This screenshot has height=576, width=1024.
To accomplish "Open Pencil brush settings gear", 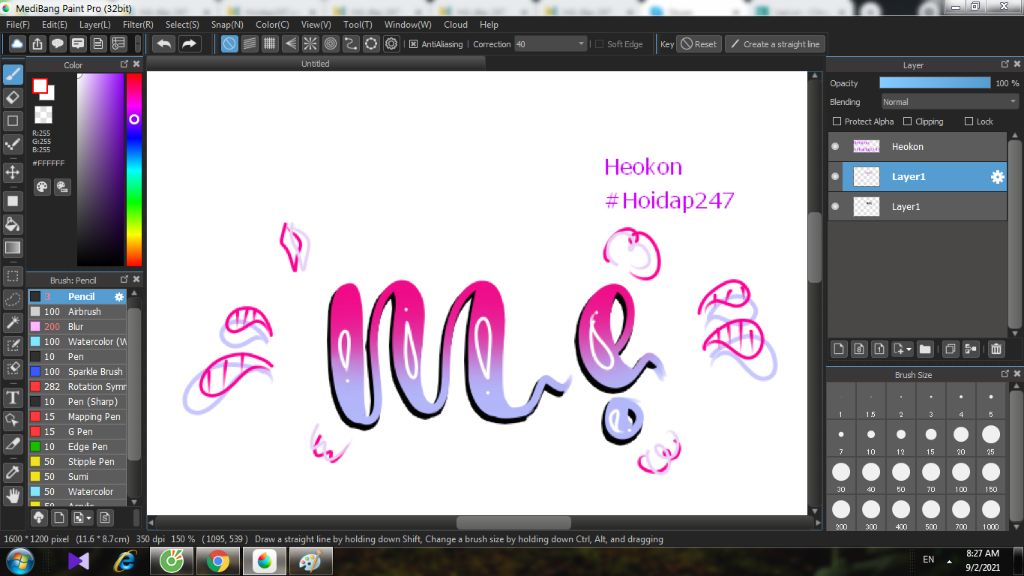I will point(119,296).
